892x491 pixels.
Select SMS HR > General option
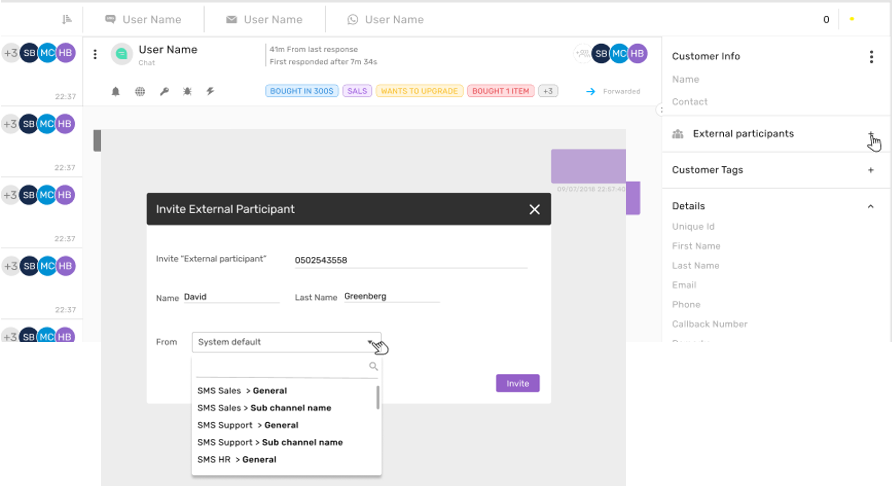pos(237,459)
